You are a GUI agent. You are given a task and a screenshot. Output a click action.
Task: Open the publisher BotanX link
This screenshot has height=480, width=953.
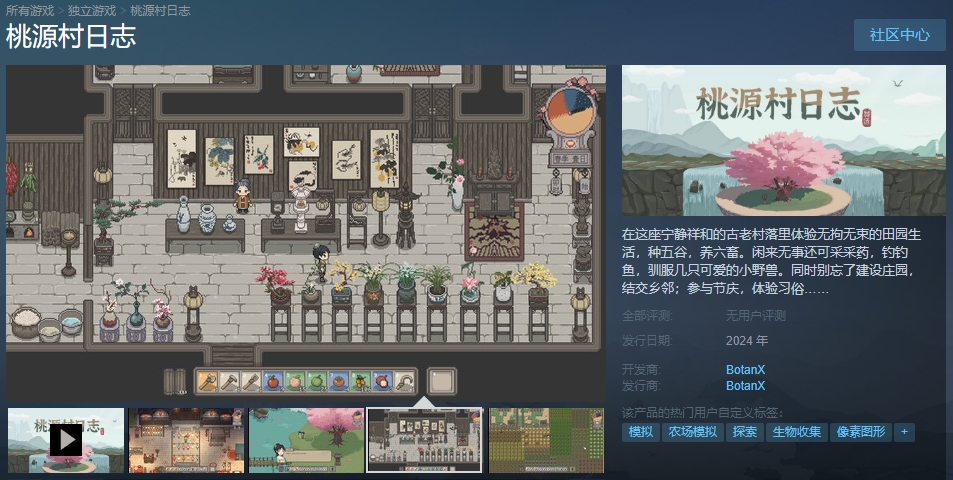coord(745,385)
